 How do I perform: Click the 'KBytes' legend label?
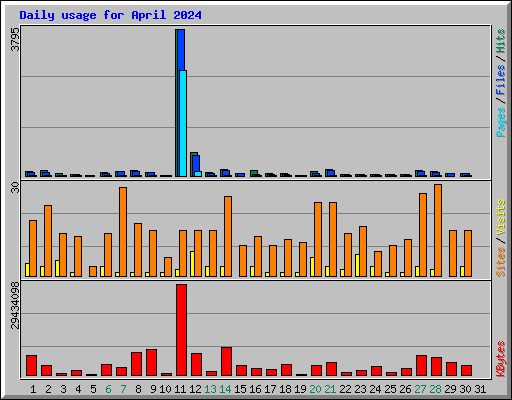(500, 359)
